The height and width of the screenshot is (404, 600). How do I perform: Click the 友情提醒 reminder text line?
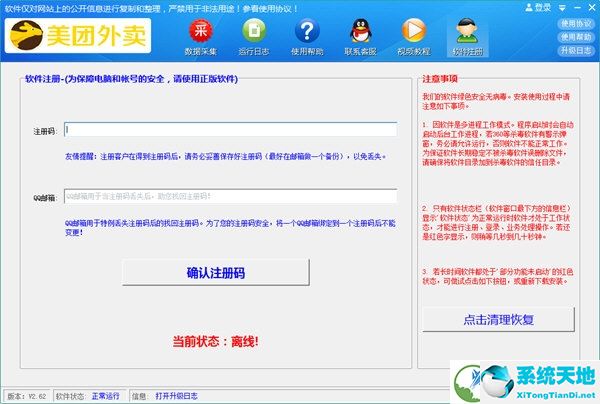click(226, 156)
